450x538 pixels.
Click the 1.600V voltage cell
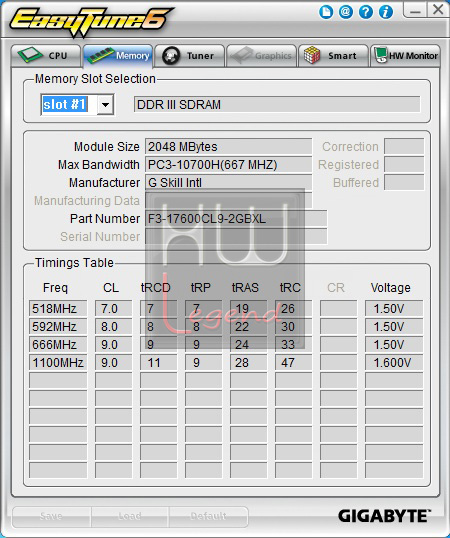click(394, 362)
